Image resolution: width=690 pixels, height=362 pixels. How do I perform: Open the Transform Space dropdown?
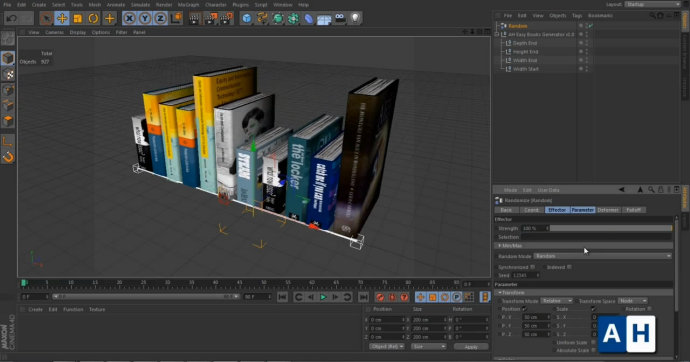(632, 301)
